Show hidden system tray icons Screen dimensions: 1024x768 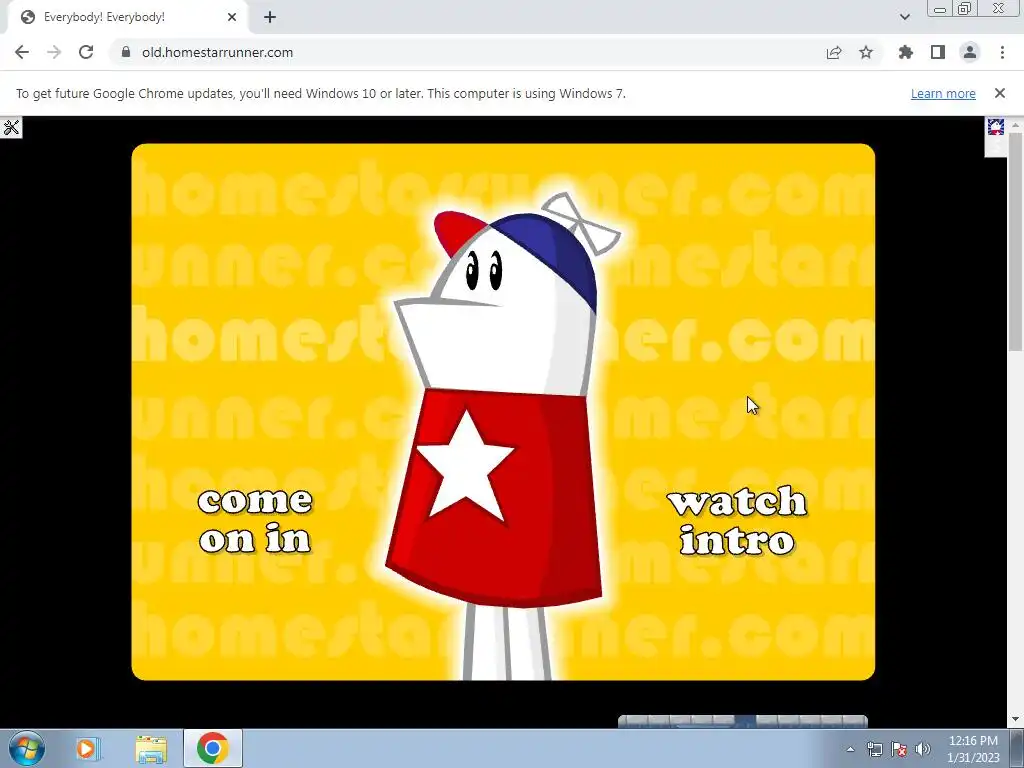(x=850, y=749)
